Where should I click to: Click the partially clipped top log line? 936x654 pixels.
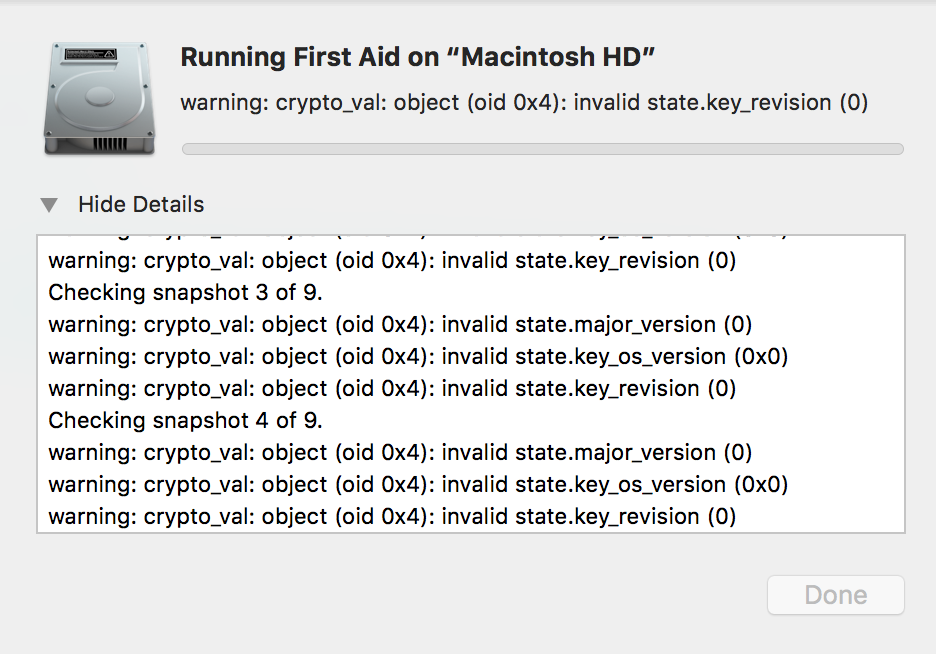pyautogui.click(x=418, y=239)
